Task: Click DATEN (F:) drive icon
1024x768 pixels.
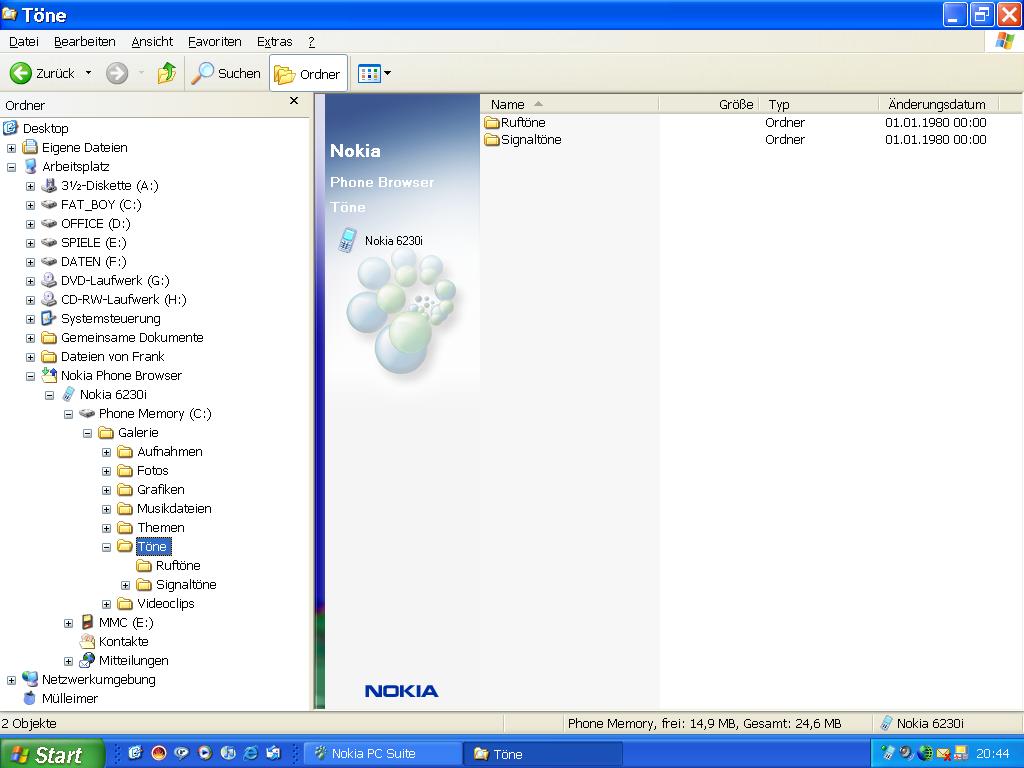Action: [x=49, y=261]
